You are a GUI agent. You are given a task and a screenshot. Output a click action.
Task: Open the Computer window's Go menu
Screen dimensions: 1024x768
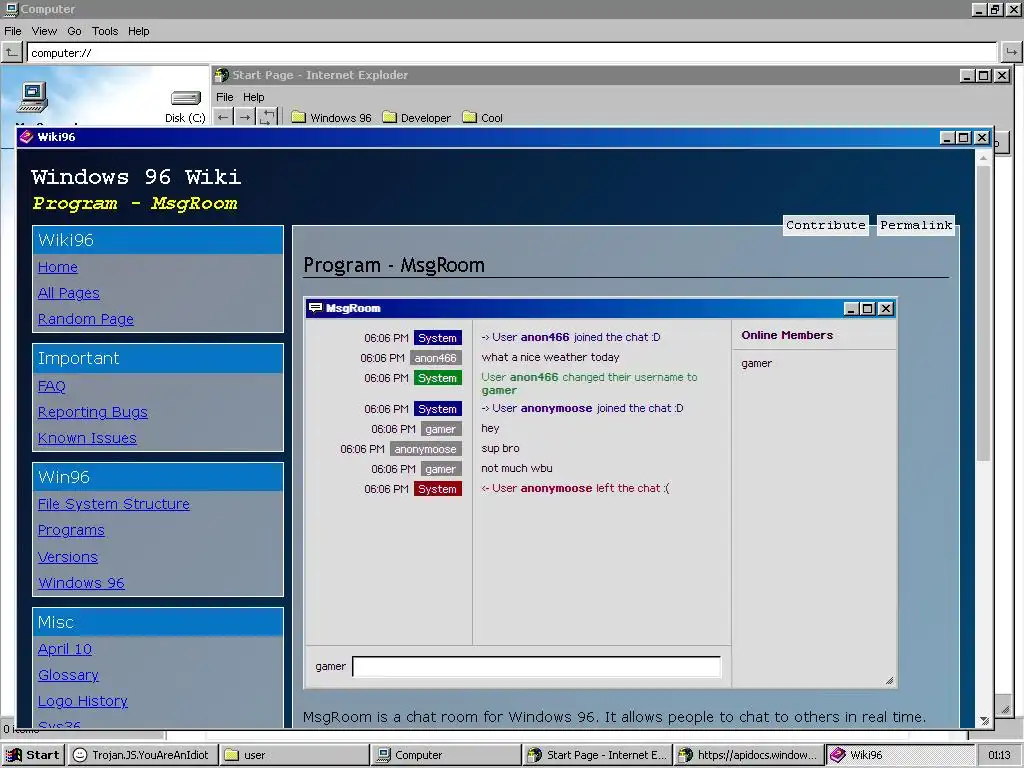pyautogui.click(x=74, y=31)
